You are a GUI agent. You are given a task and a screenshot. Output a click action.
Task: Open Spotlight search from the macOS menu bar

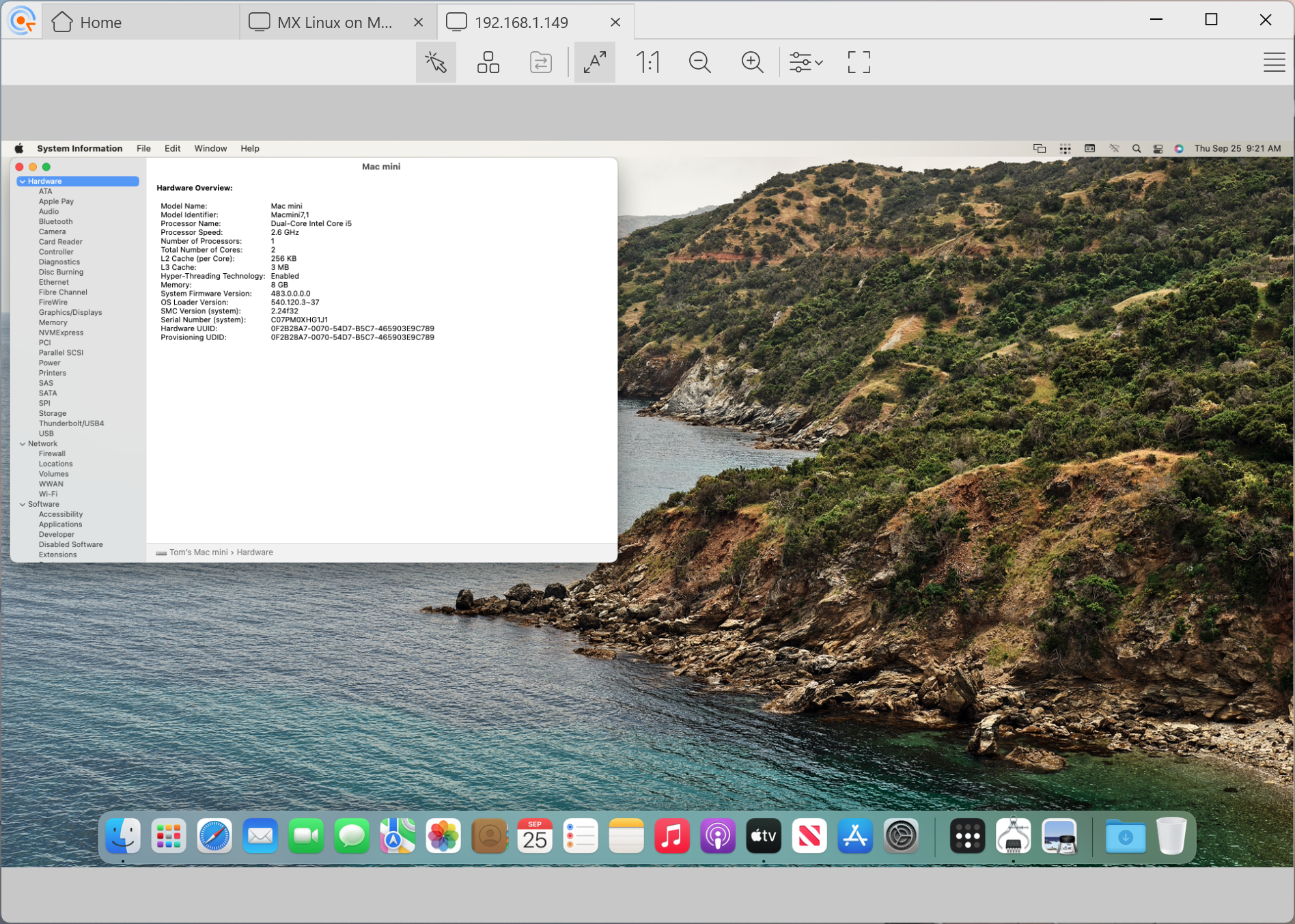(1137, 148)
